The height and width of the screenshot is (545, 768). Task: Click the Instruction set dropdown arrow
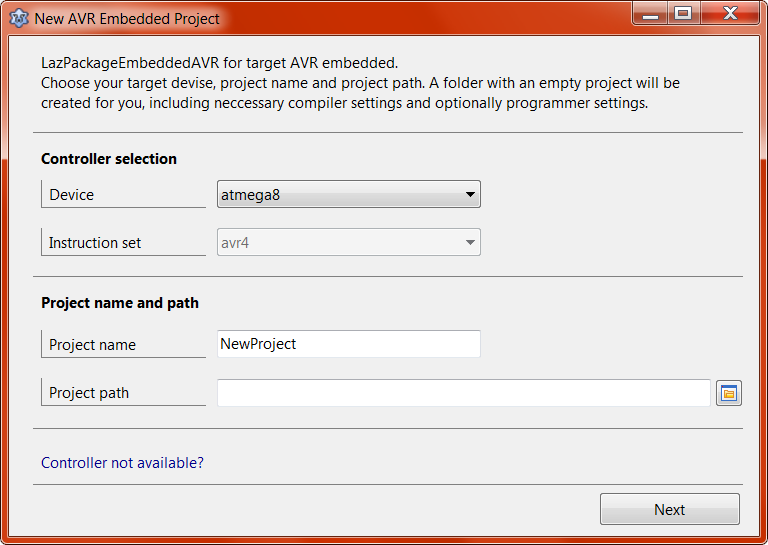pyautogui.click(x=470, y=243)
